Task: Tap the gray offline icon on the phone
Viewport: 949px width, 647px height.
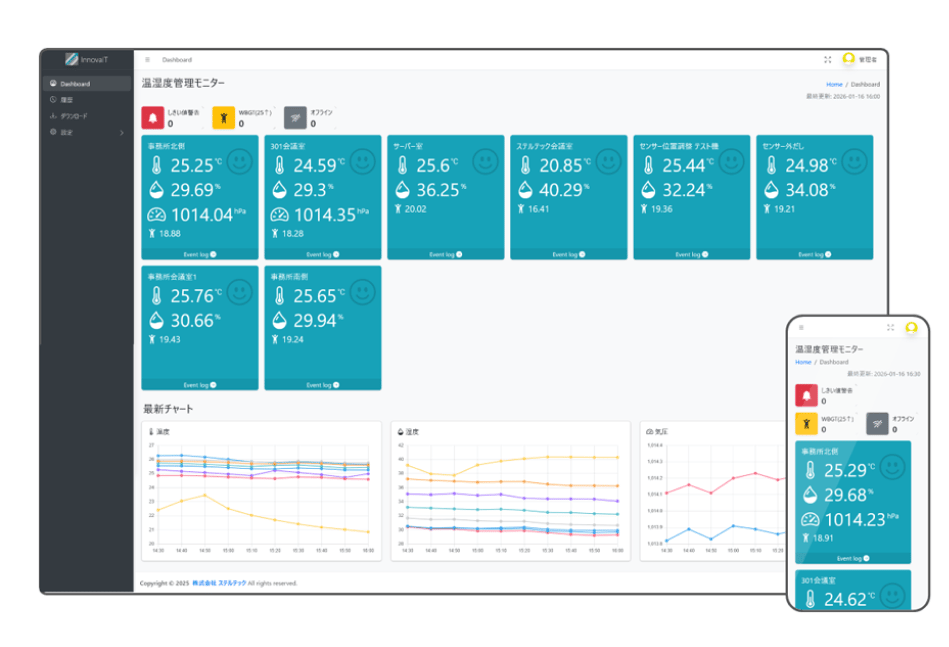Action: point(877,424)
